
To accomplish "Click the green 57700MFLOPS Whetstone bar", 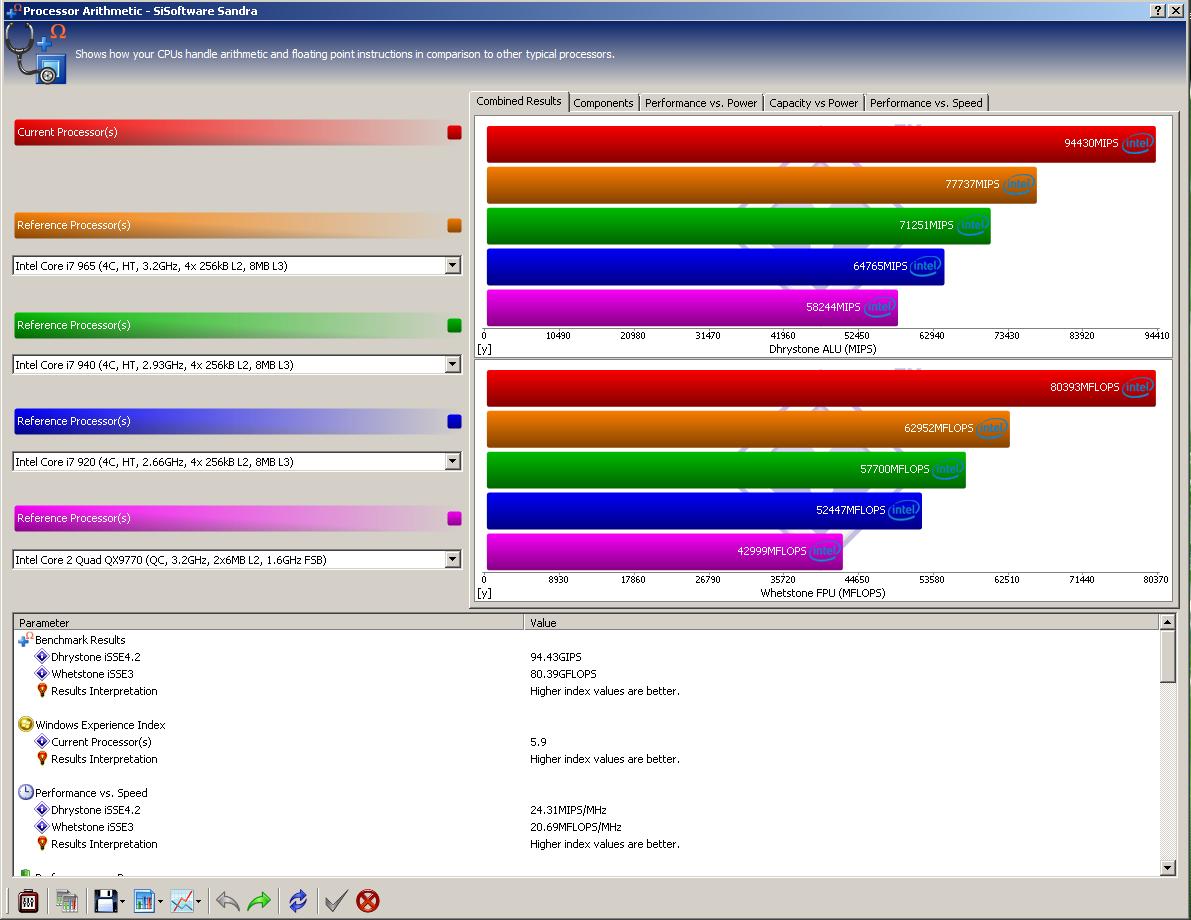I will point(726,469).
